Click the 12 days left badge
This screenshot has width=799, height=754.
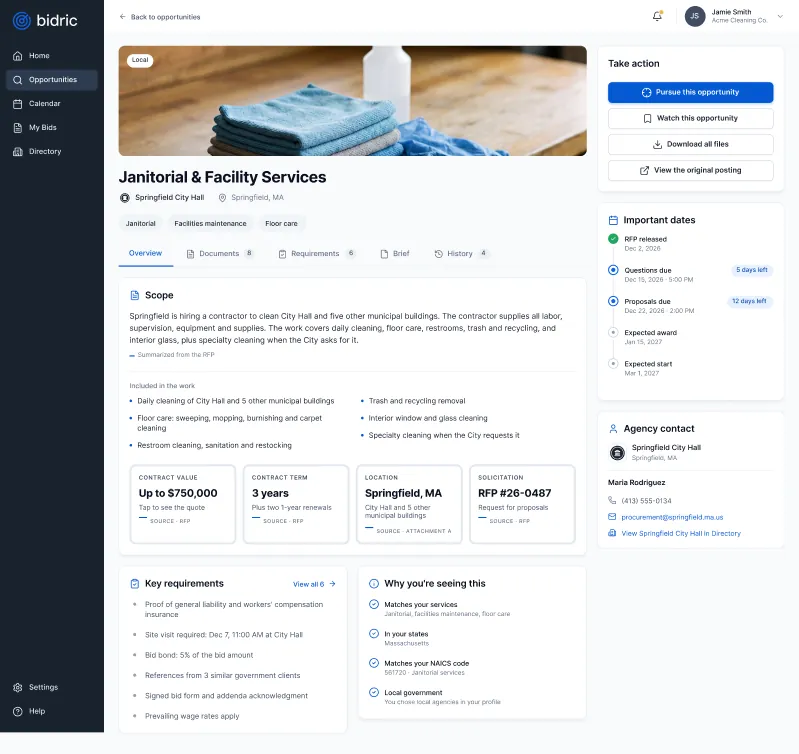point(749,302)
